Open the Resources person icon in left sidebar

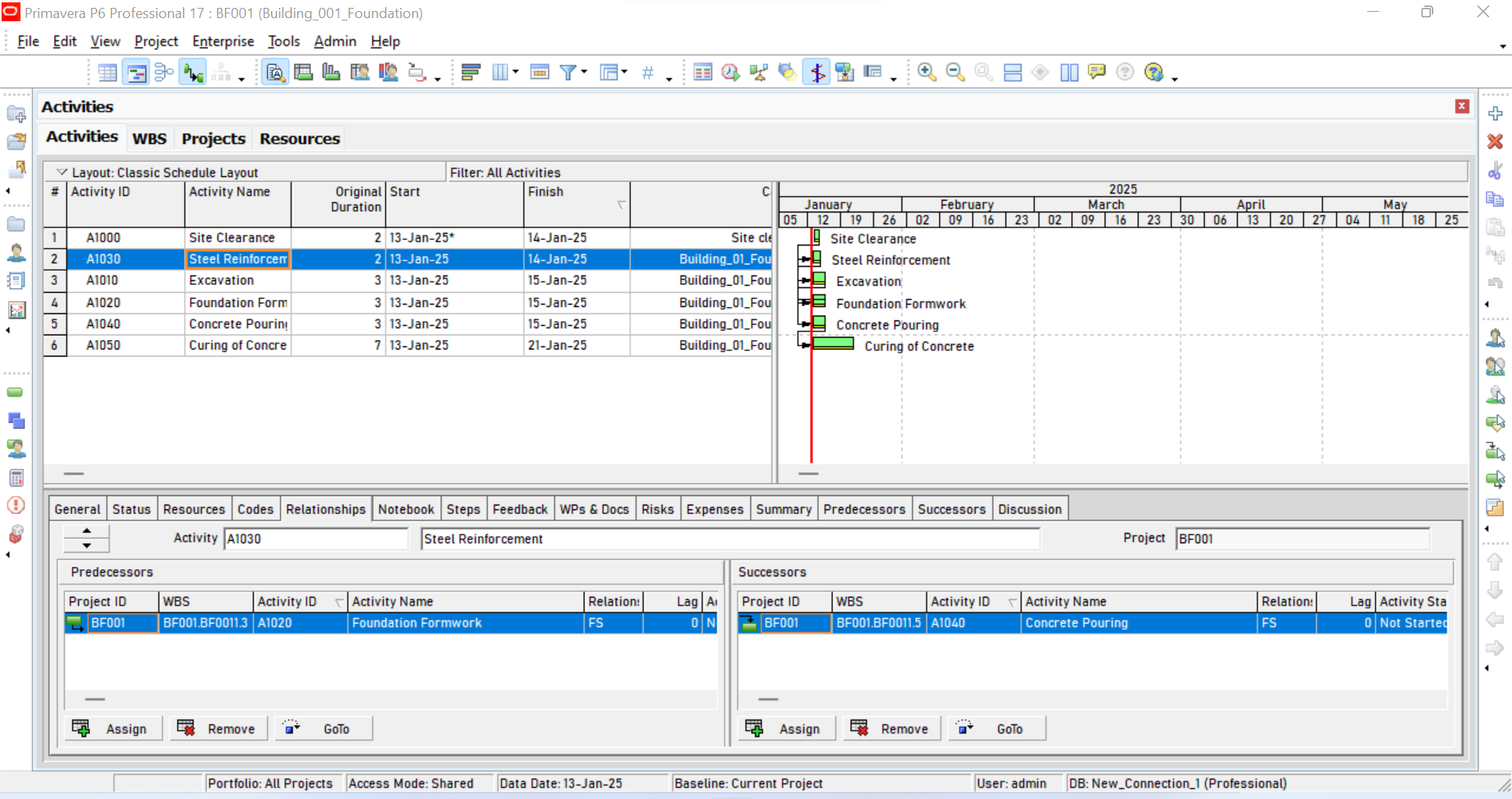coord(16,253)
